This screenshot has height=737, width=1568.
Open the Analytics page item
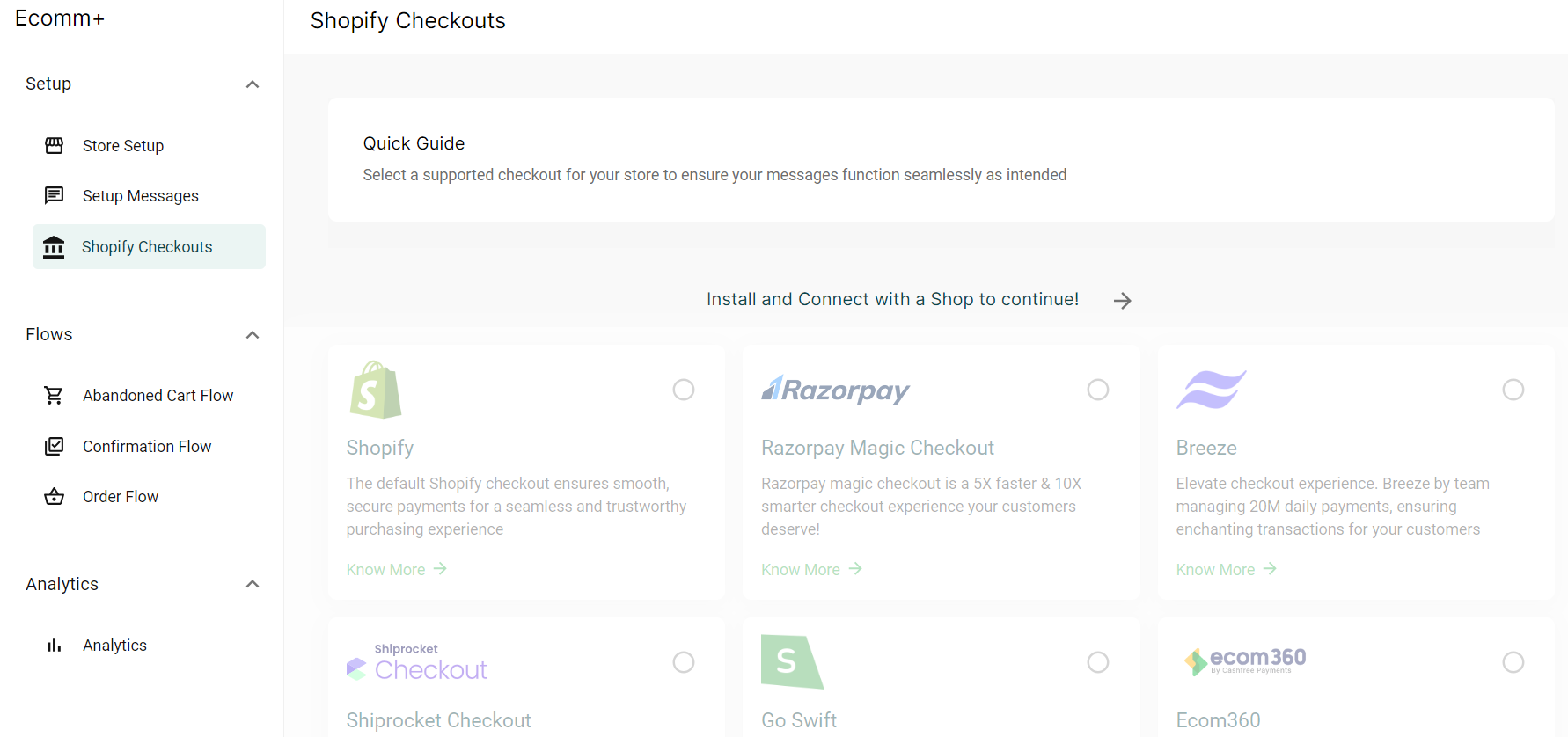149,646
